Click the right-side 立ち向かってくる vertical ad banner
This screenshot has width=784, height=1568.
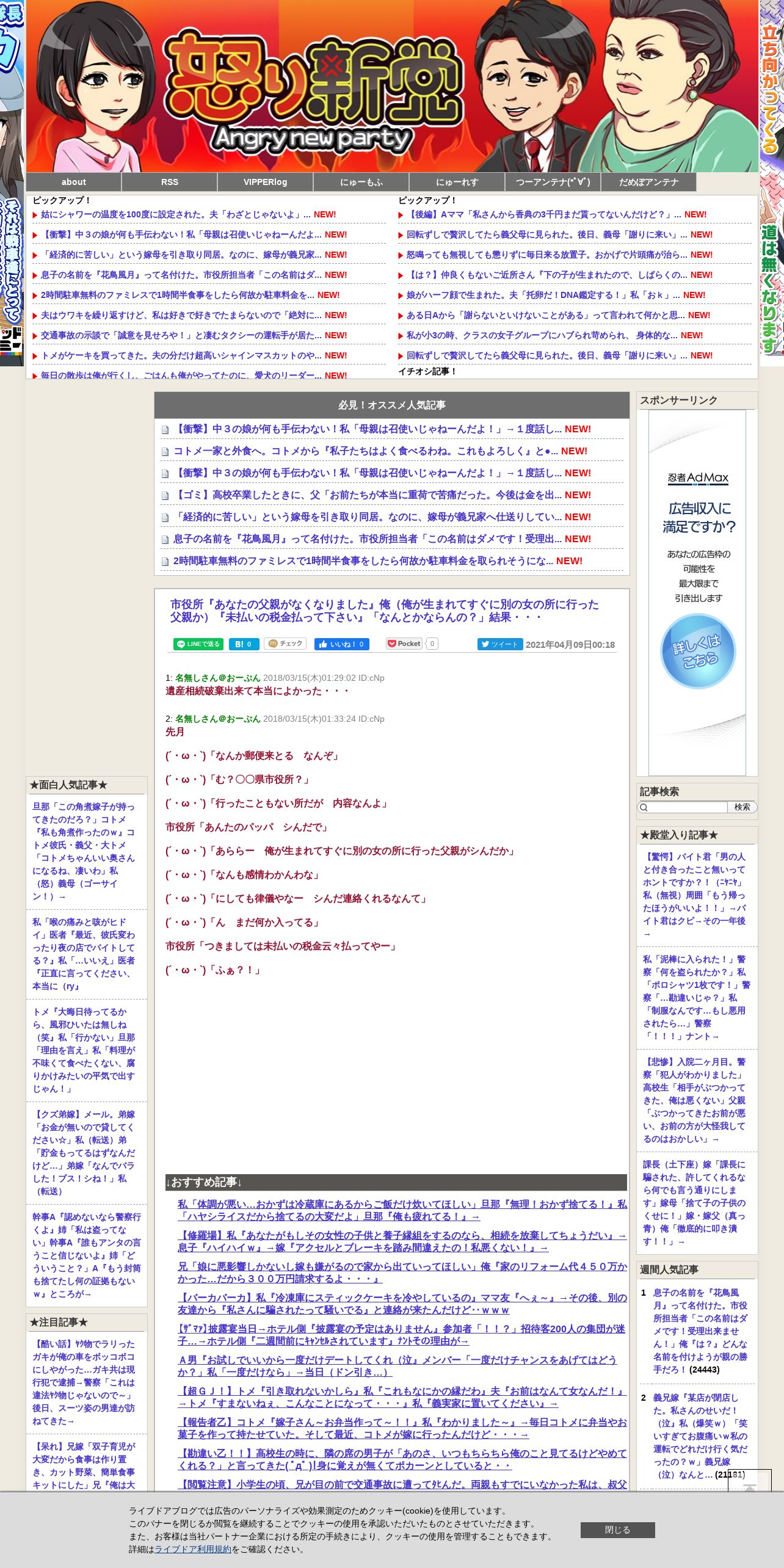(x=772, y=183)
